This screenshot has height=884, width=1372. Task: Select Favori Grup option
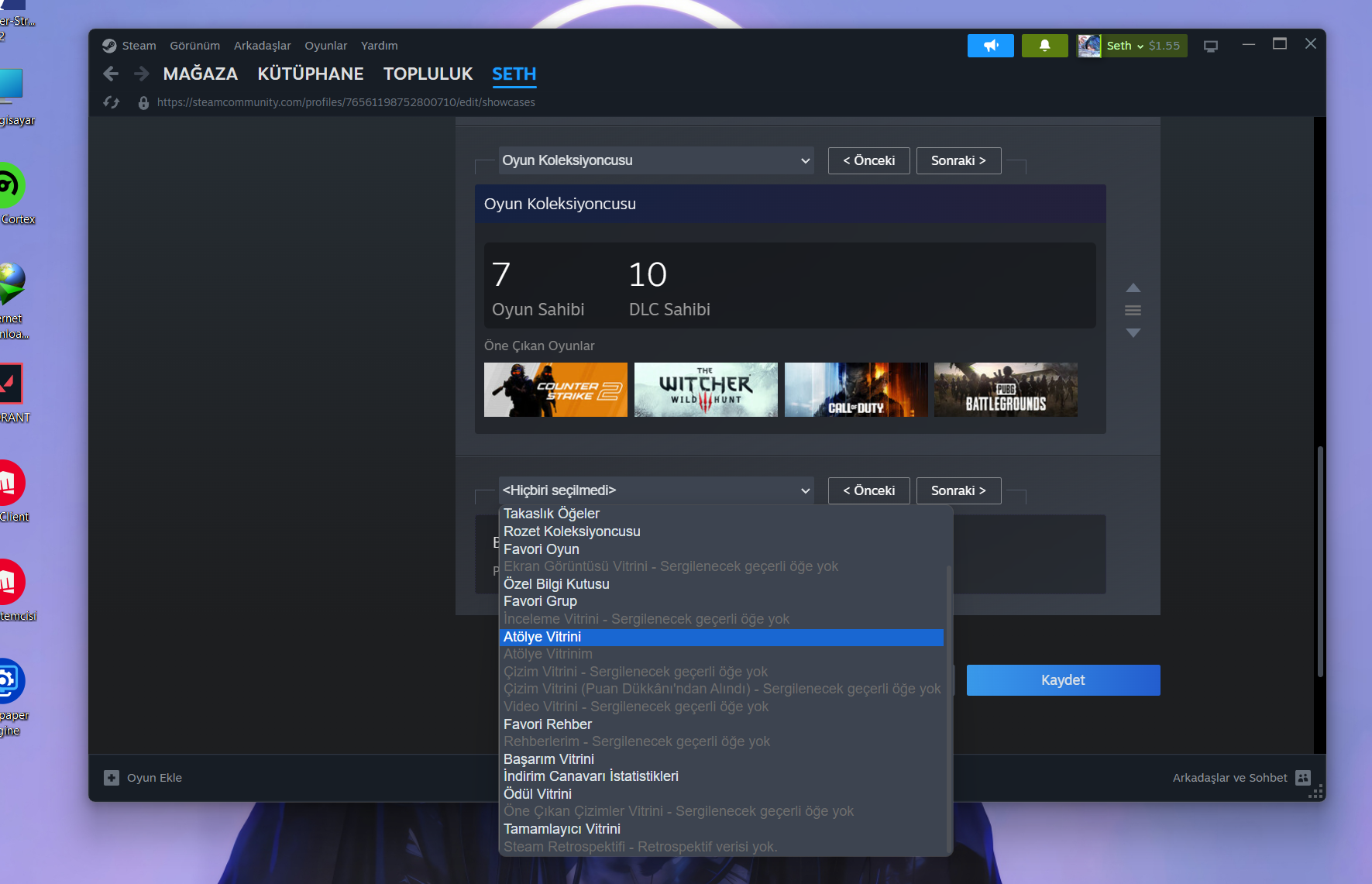pos(722,601)
